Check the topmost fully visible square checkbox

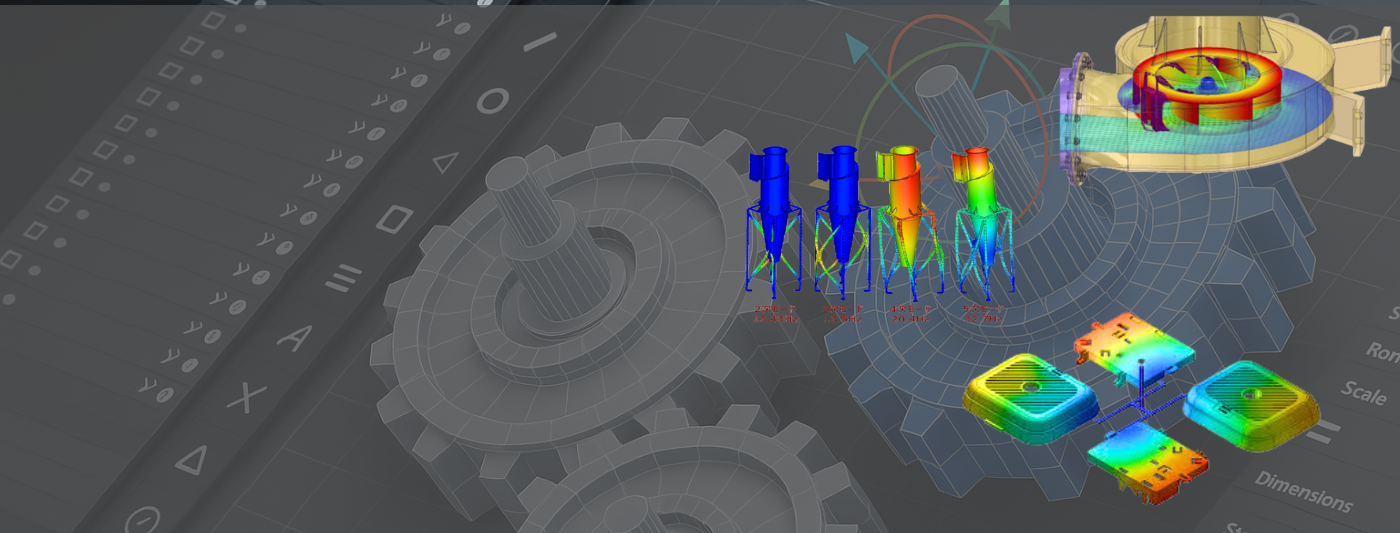tap(213, 20)
